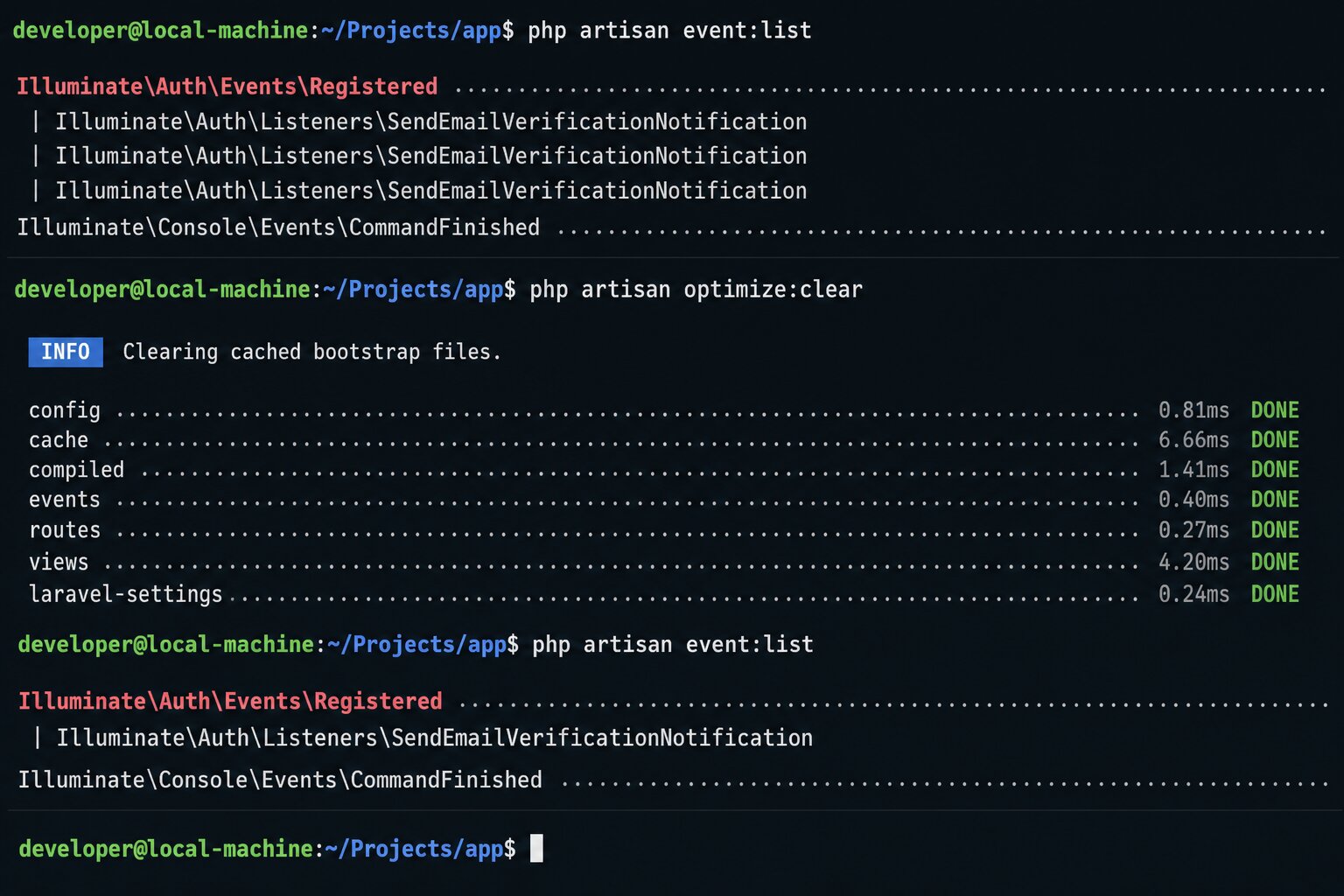Click the blinking cursor block at final prompt
Image resolution: width=1344 pixels, height=896 pixels.
536,848
